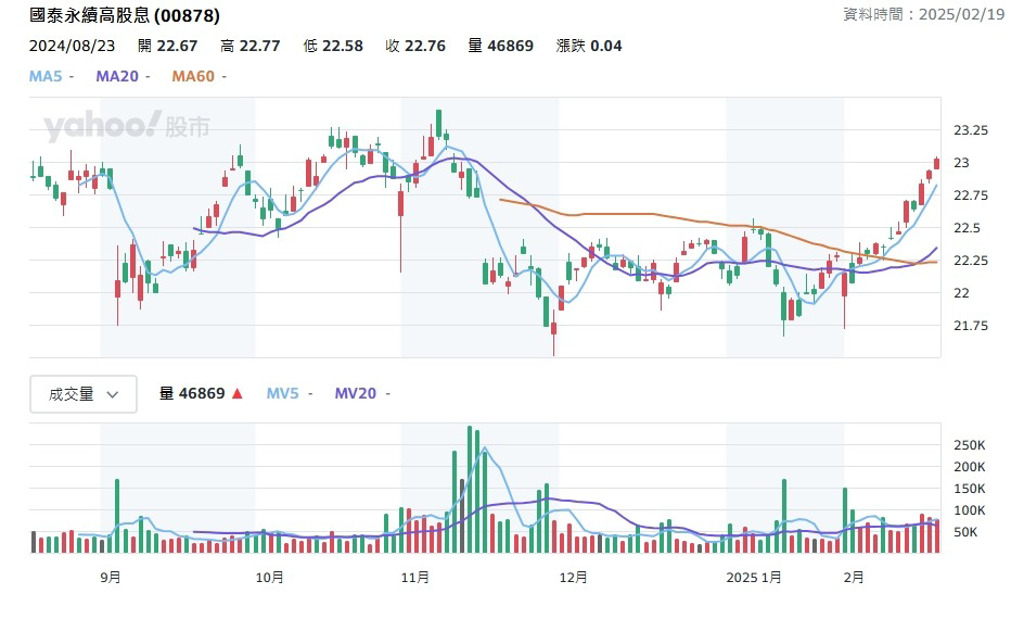Click the red up-triangle beside volume 46869
This screenshot has height=618, width=1024.
(x=238, y=394)
